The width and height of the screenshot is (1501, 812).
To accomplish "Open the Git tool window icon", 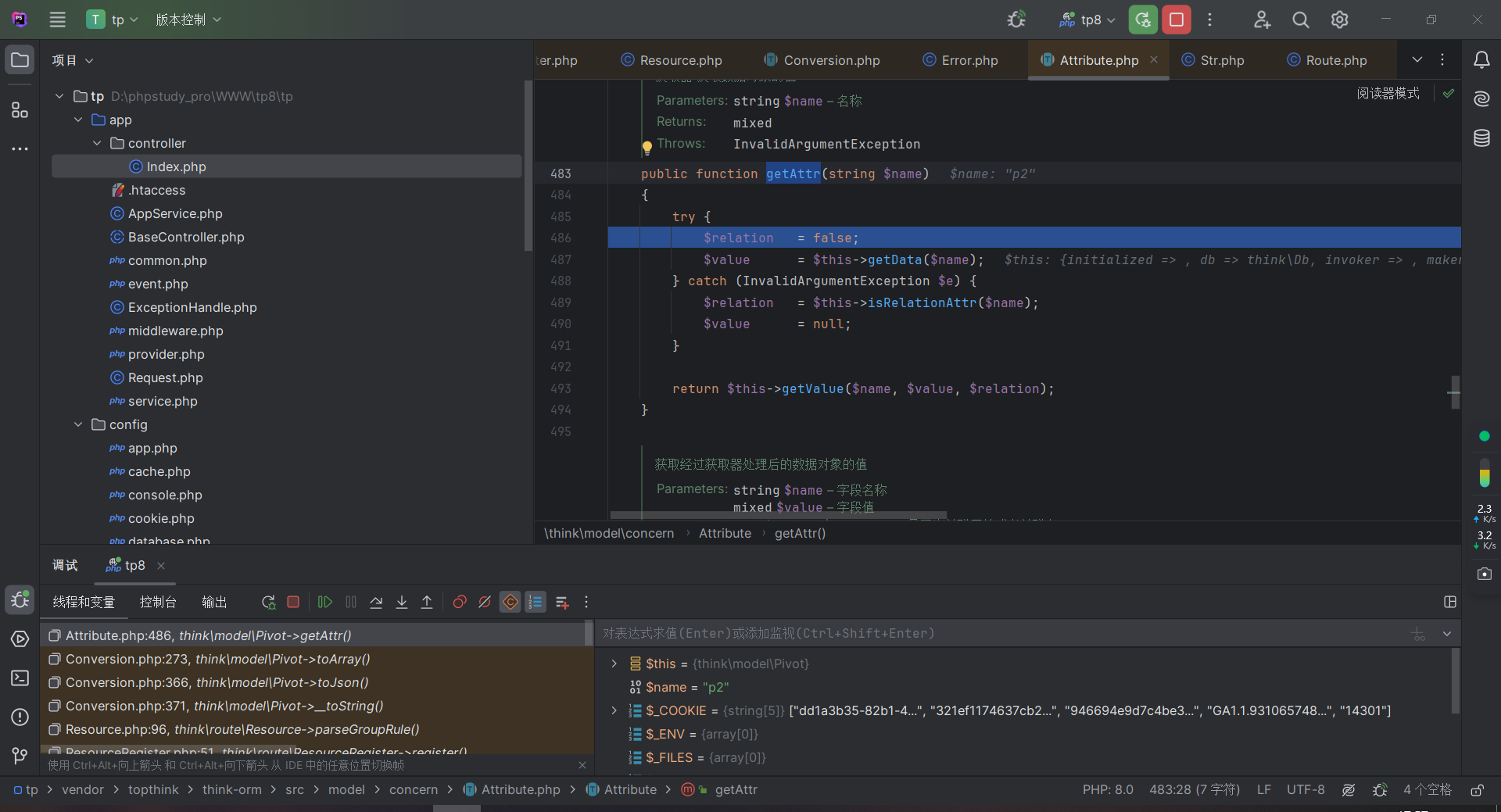I will 20,756.
